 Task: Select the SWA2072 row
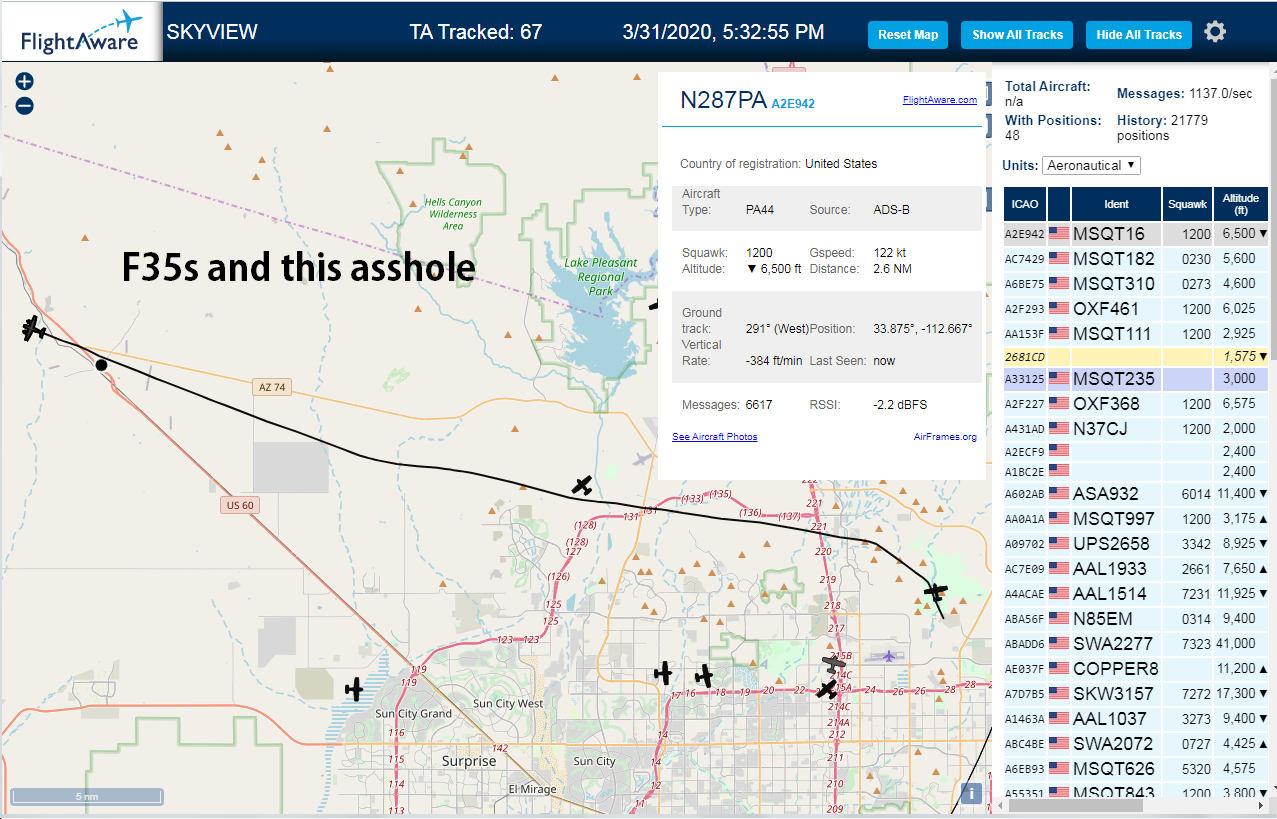1135,744
